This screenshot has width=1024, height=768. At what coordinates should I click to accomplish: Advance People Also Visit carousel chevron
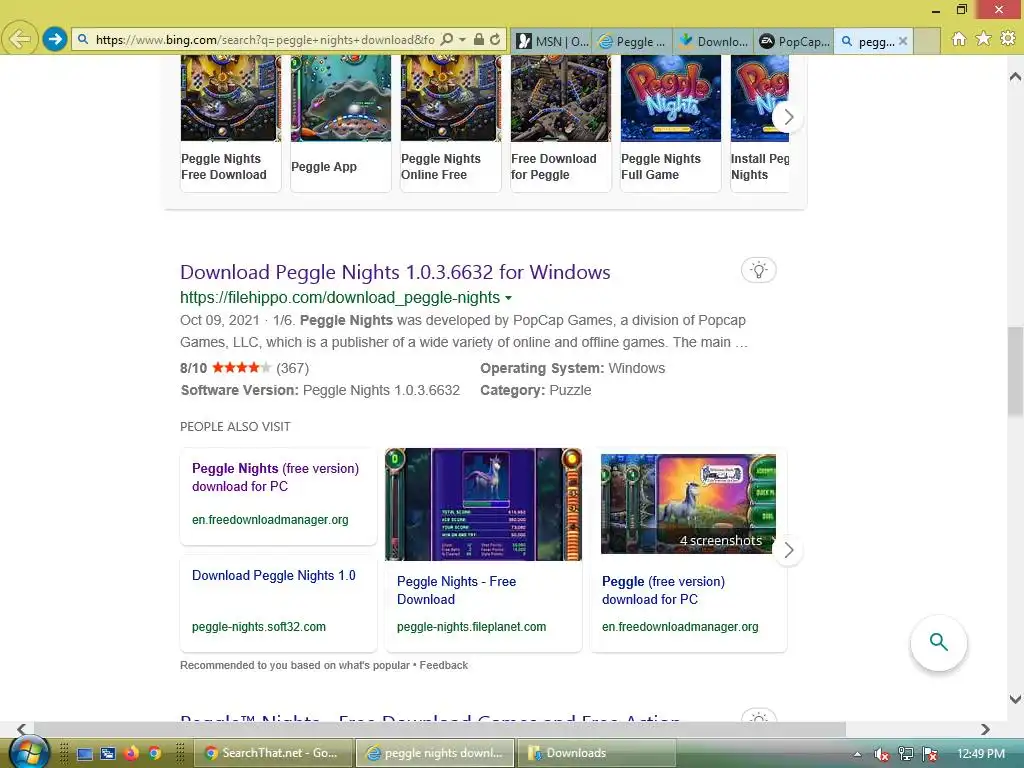coord(788,551)
